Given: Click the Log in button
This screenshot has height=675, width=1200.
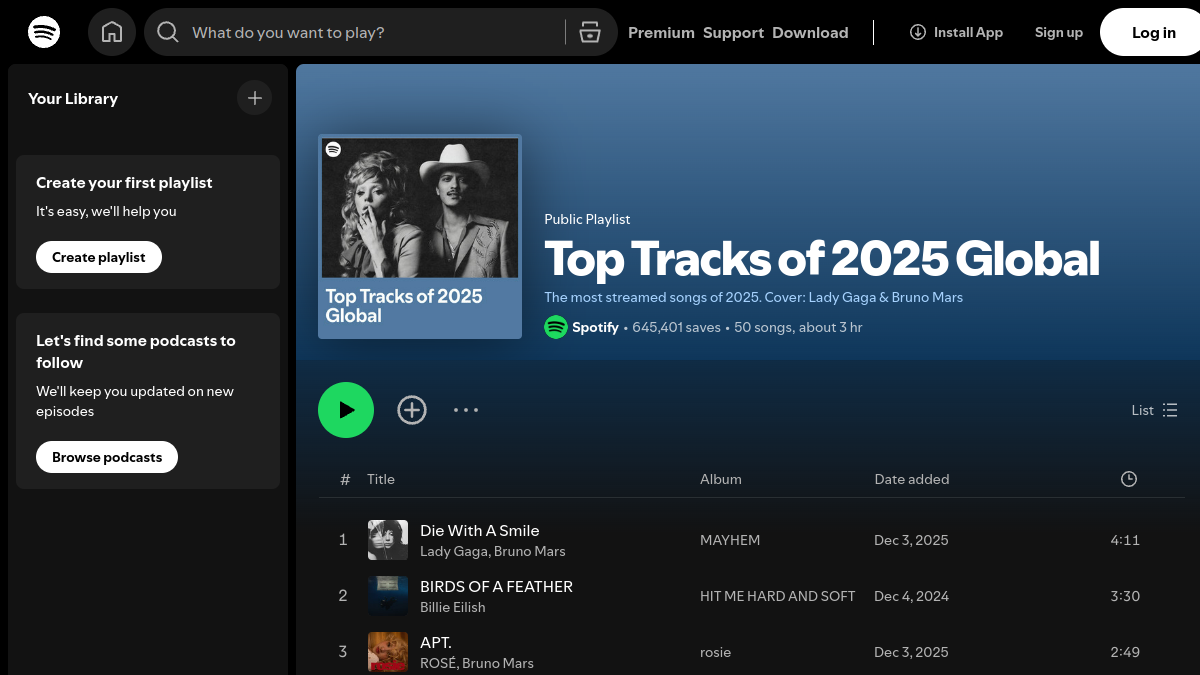Looking at the screenshot, I should 1154,32.
